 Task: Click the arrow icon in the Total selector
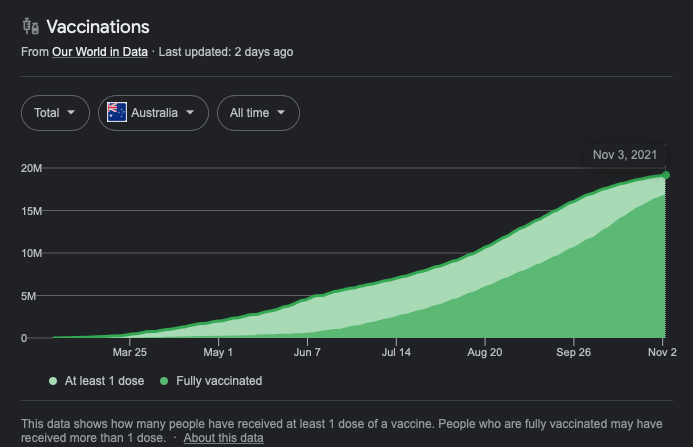click(71, 113)
